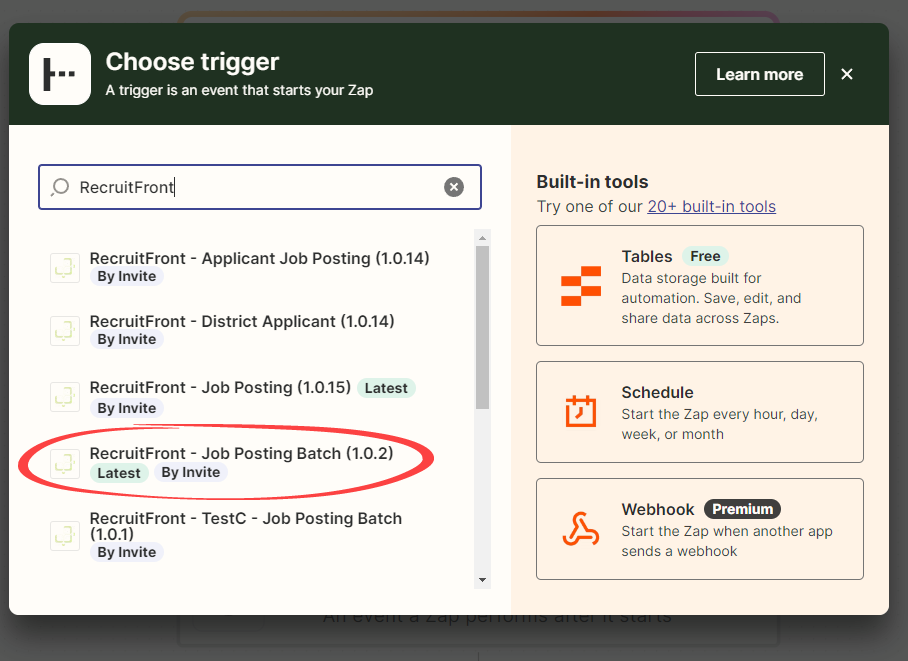Choose the Webhook built-in tool card
The height and width of the screenshot is (661, 908).
[x=700, y=529]
